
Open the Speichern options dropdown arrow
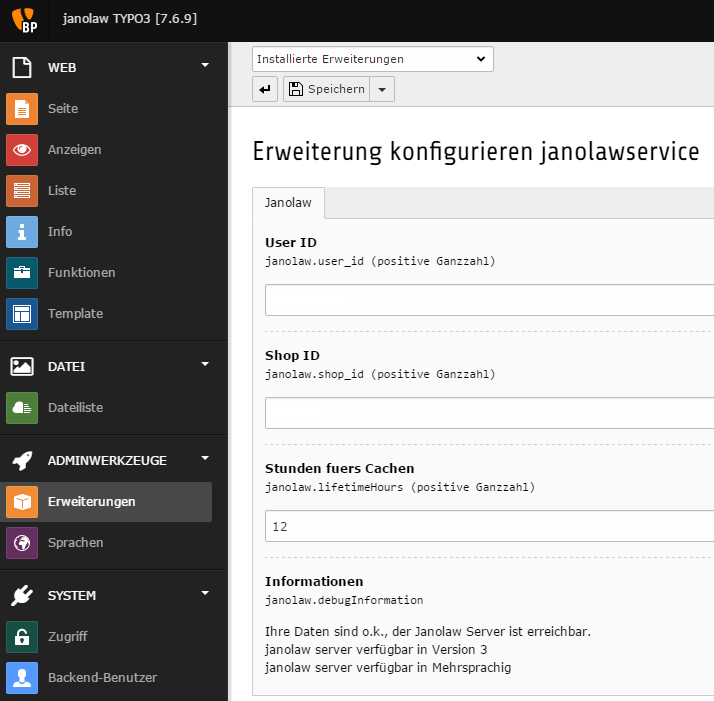pyautogui.click(x=382, y=89)
